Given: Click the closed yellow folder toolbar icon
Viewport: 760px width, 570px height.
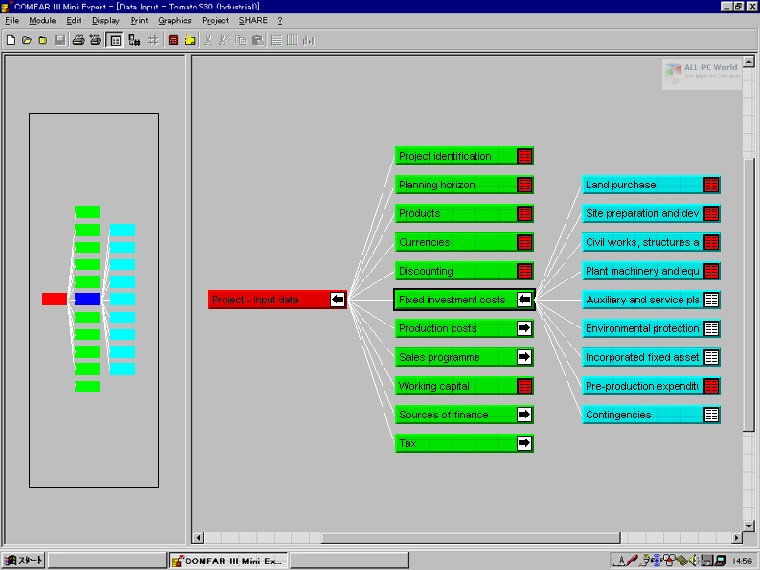Looking at the screenshot, I should click(43, 40).
